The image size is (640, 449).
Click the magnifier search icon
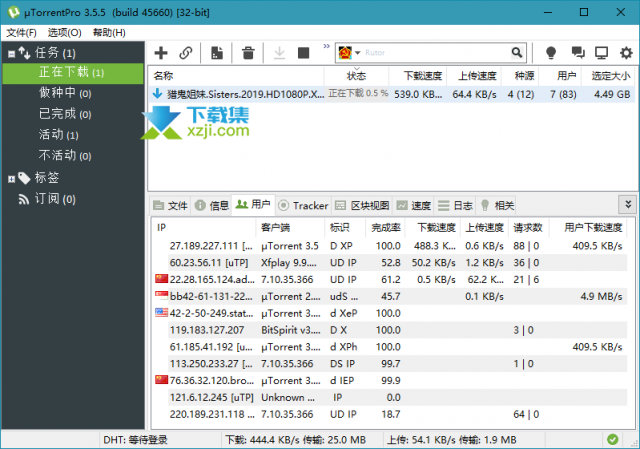pos(517,53)
